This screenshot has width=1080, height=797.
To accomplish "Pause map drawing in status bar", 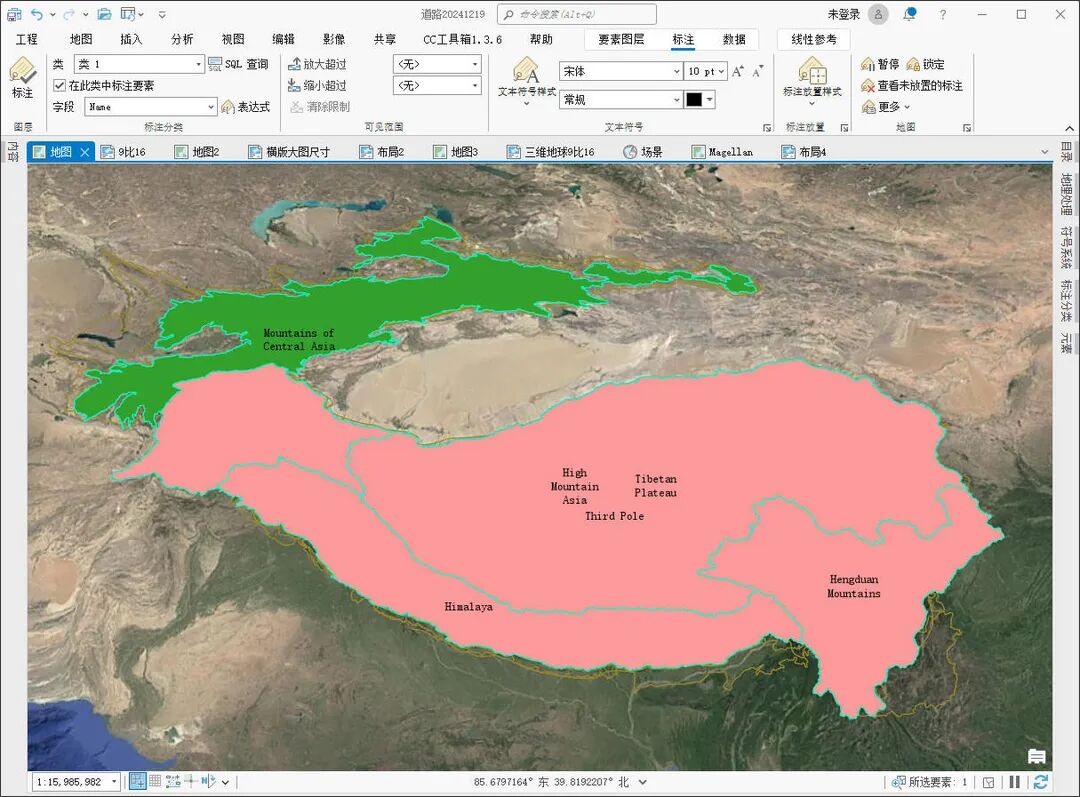I will (1015, 782).
